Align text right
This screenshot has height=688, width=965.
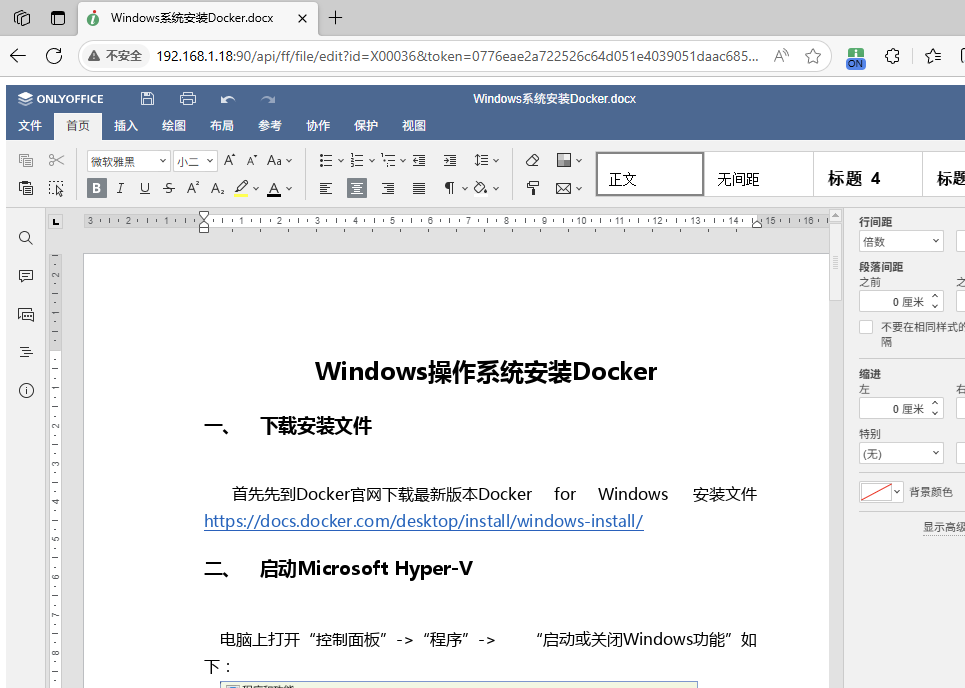click(x=388, y=188)
